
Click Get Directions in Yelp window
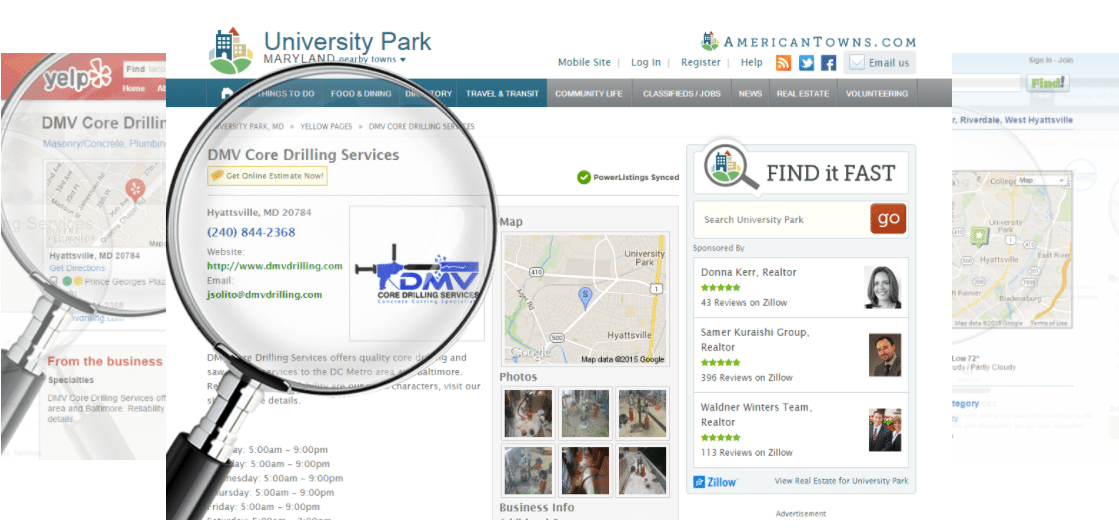77,268
